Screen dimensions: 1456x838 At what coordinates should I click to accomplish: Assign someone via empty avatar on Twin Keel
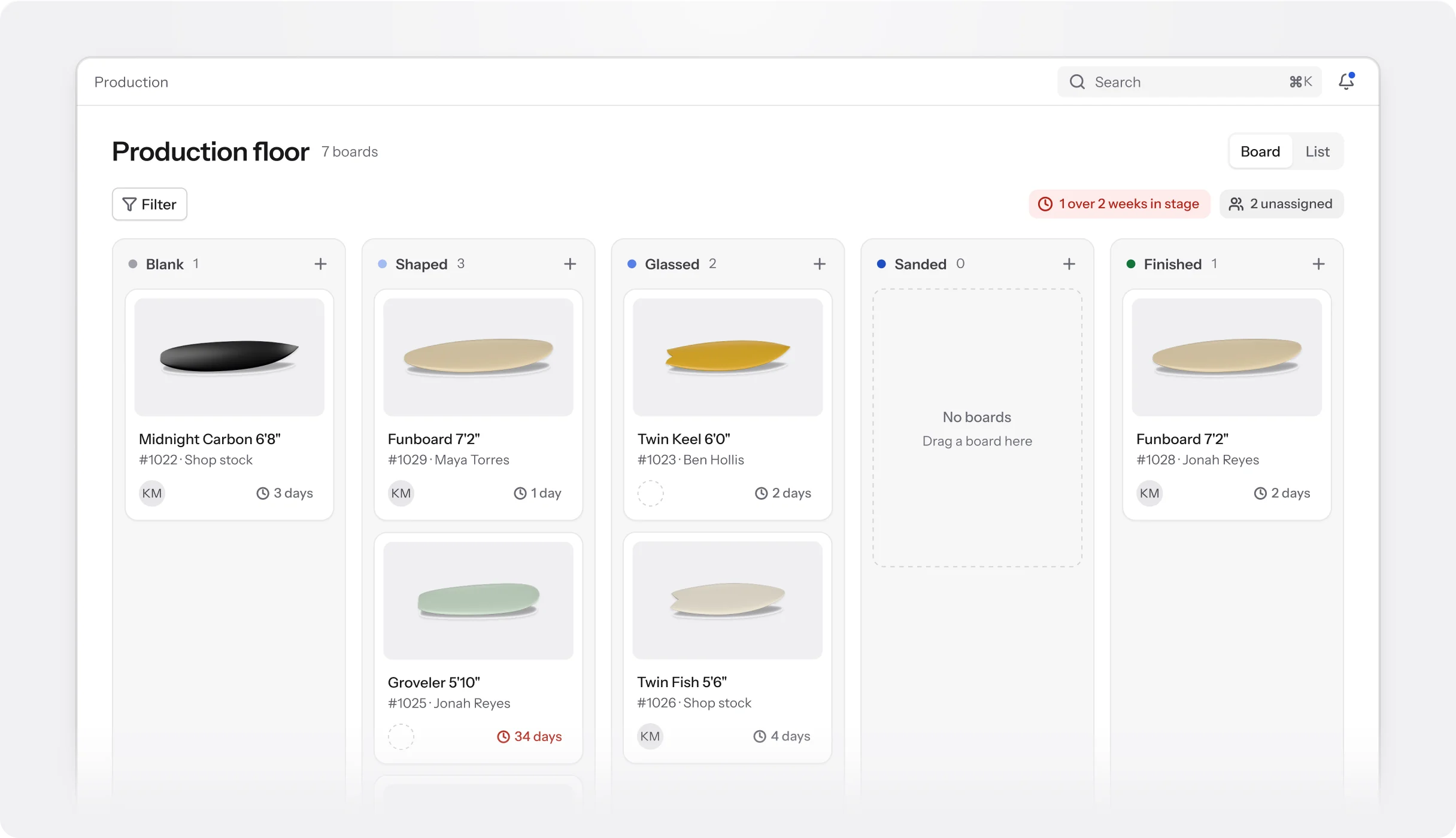(651, 493)
